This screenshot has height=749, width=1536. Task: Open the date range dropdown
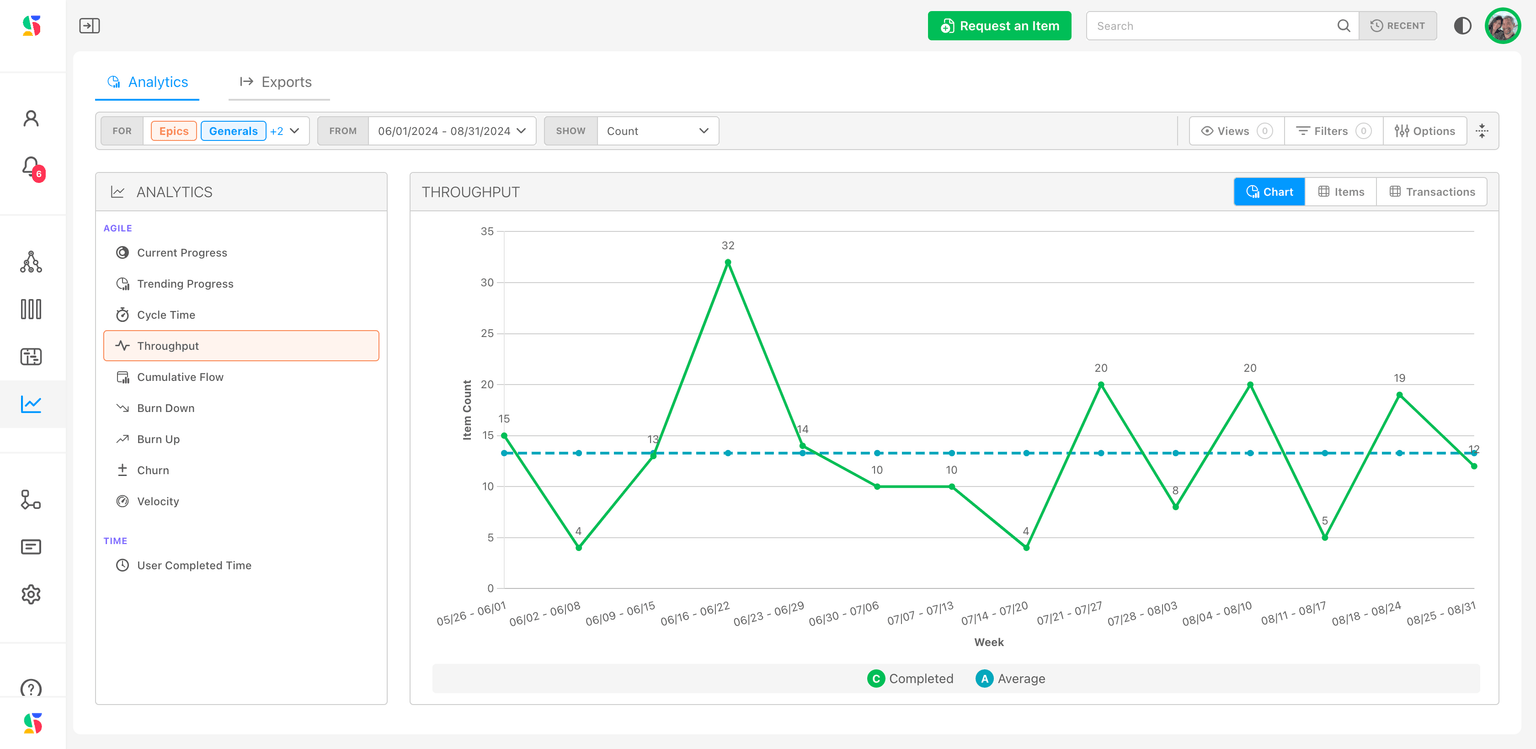click(452, 131)
